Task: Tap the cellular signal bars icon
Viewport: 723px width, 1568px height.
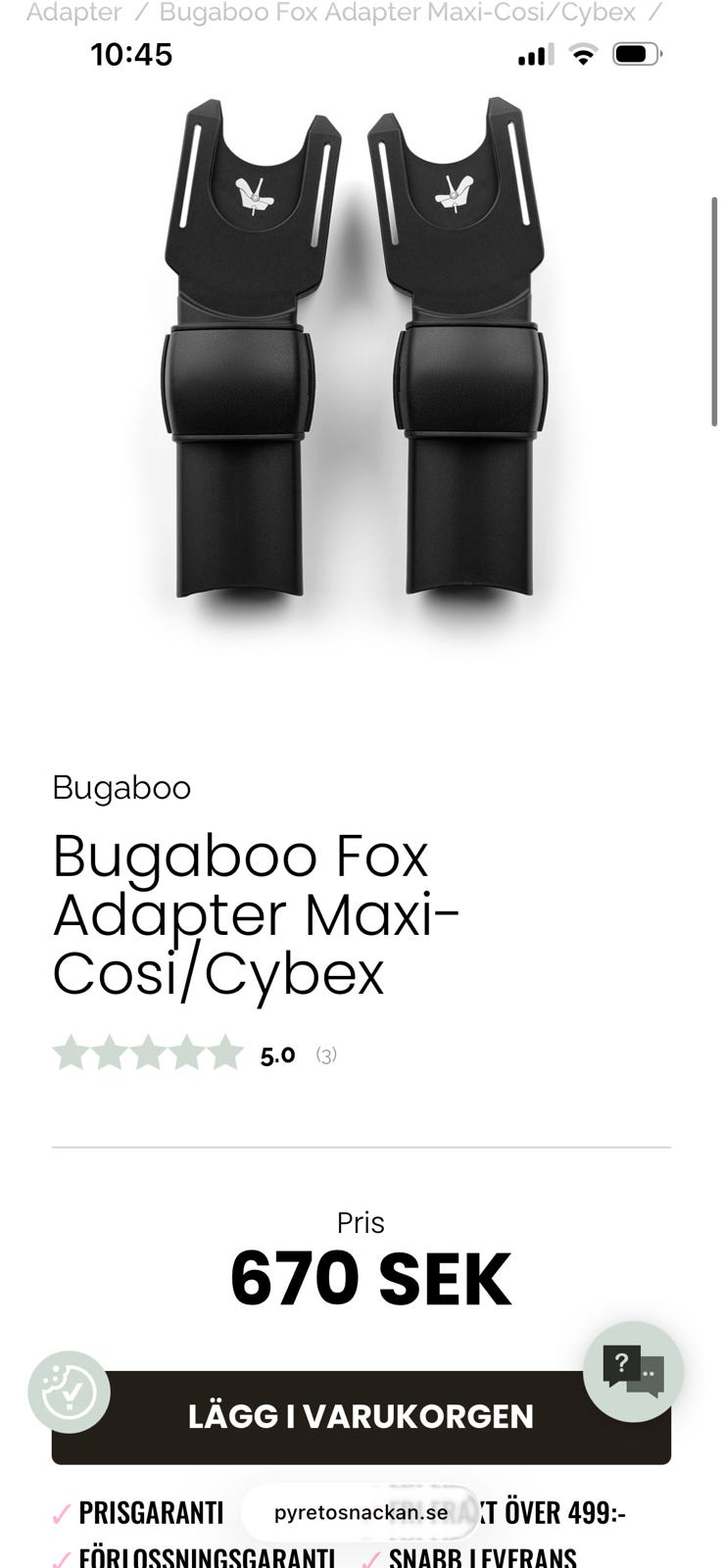Action: (535, 55)
